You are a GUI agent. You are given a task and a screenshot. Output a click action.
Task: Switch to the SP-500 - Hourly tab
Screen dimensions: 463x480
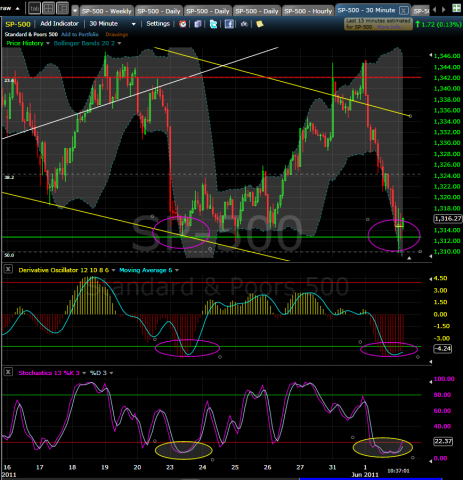pos(308,11)
